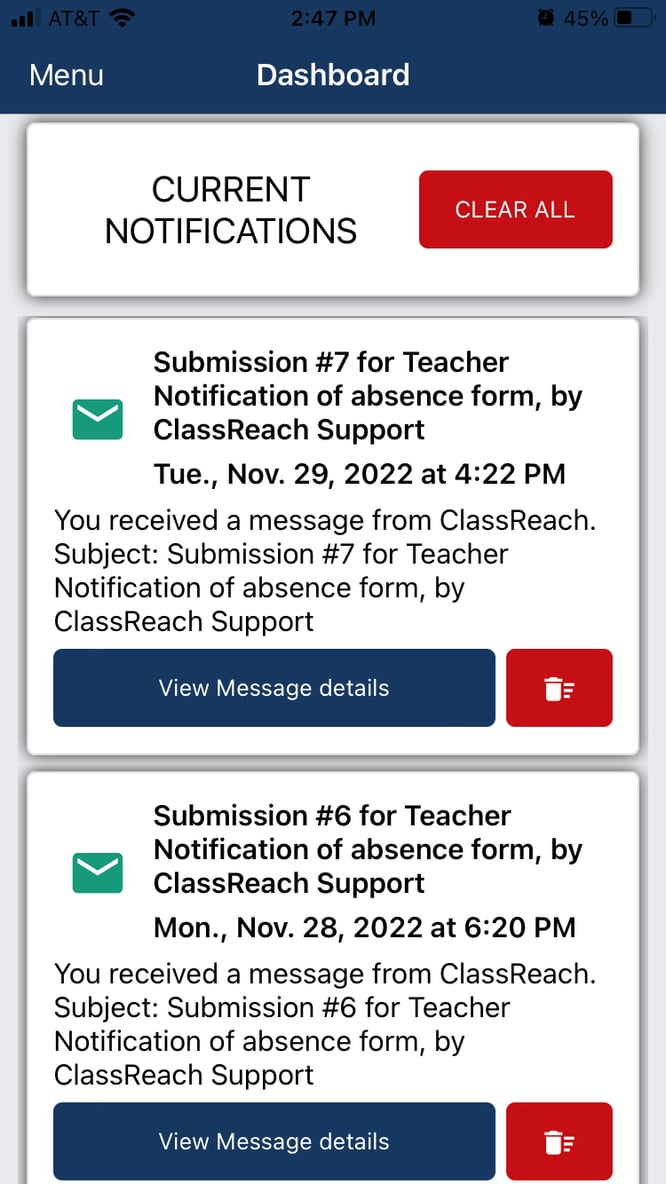The image size is (666, 1184).
Task: Open the Menu from the top navigation bar
Action: (66, 74)
